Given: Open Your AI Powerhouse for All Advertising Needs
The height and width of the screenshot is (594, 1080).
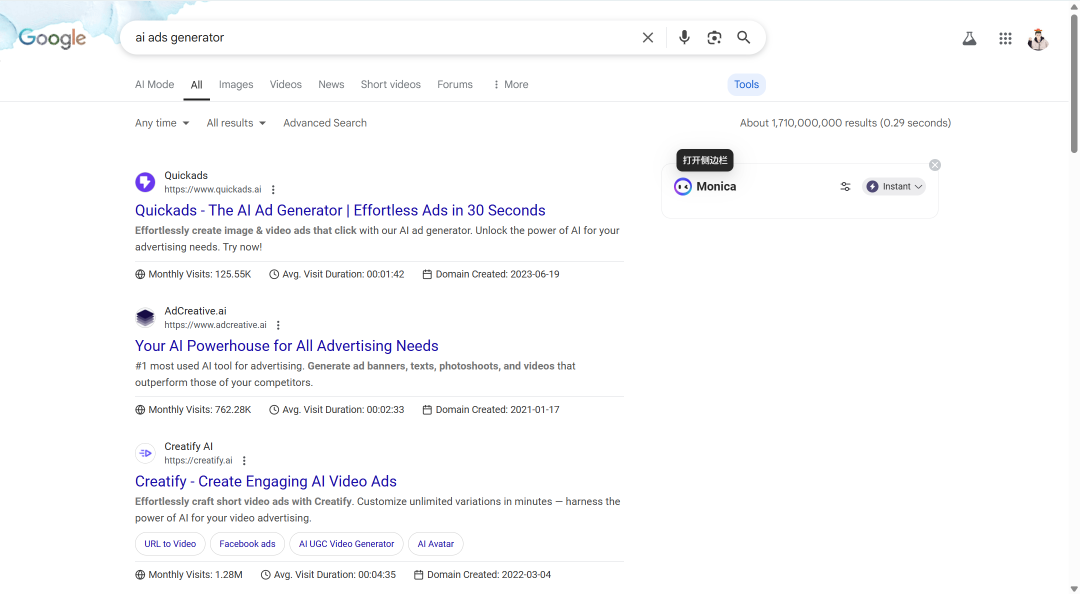Looking at the screenshot, I should pyautogui.click(x=287, y=346).
